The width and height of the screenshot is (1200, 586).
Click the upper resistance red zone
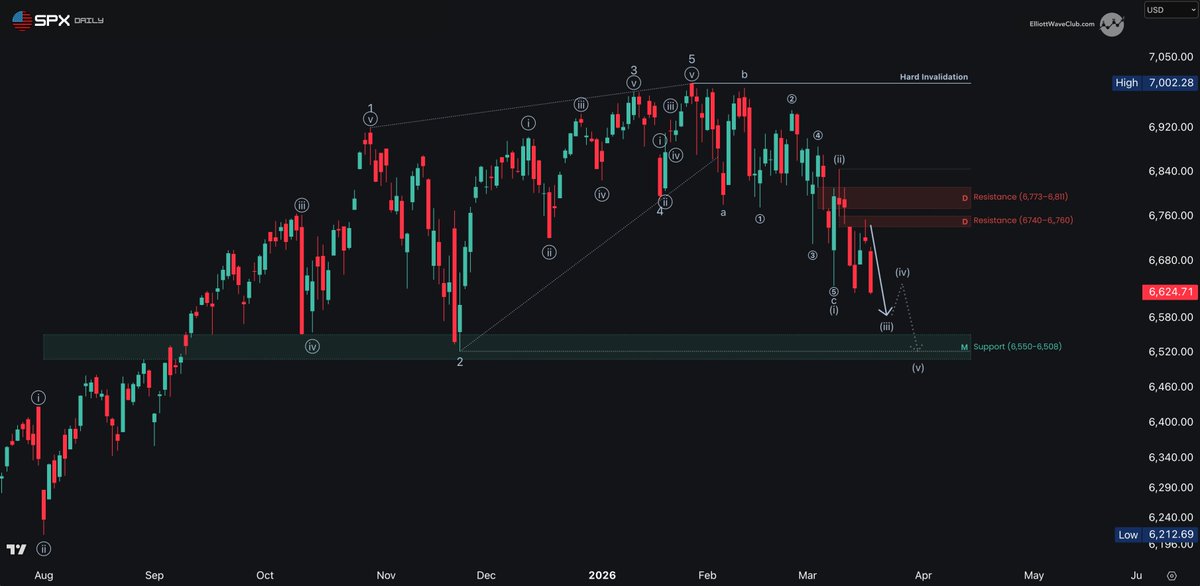coord(895,197)
